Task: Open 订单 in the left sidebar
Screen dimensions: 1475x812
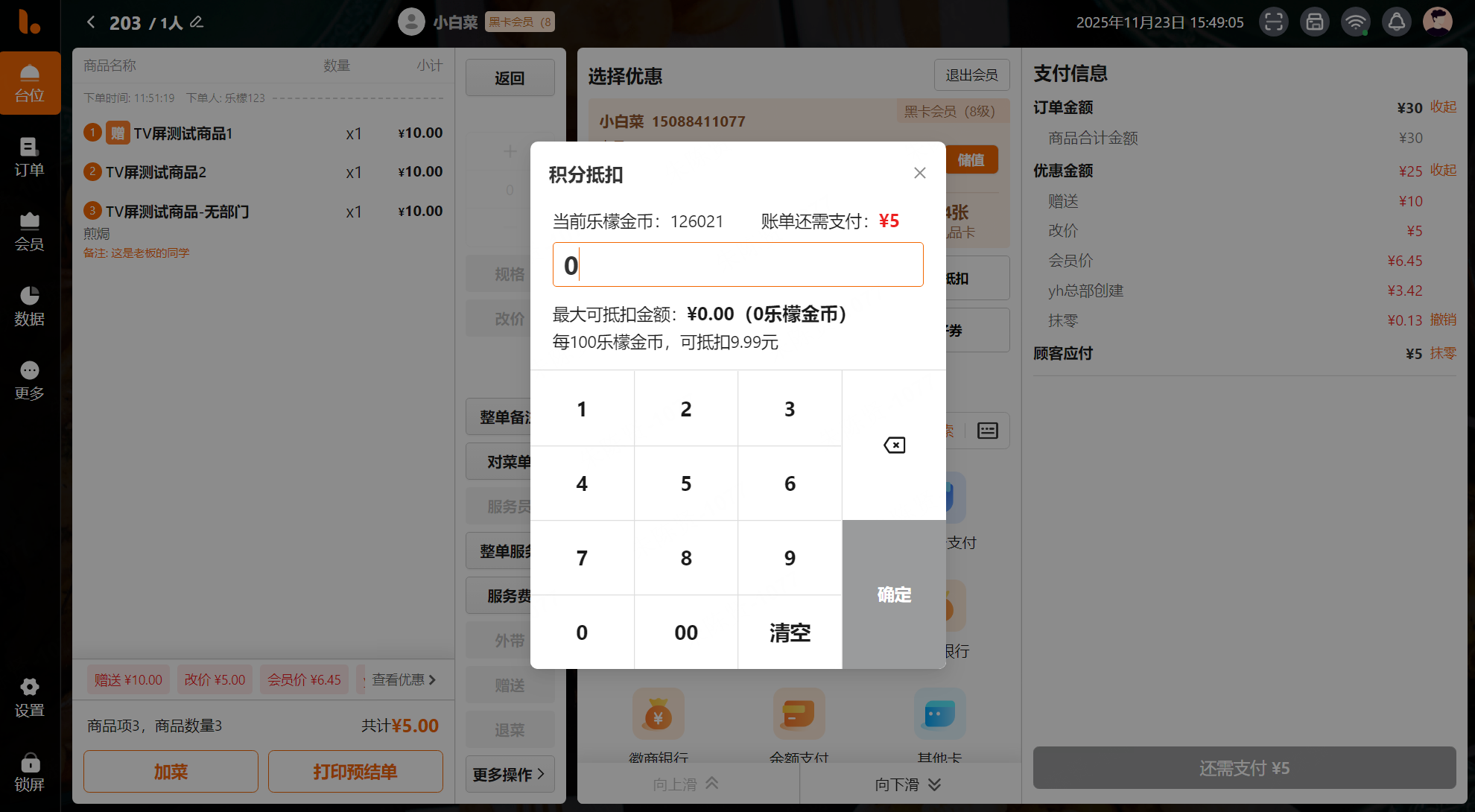Action: [30, 157]
